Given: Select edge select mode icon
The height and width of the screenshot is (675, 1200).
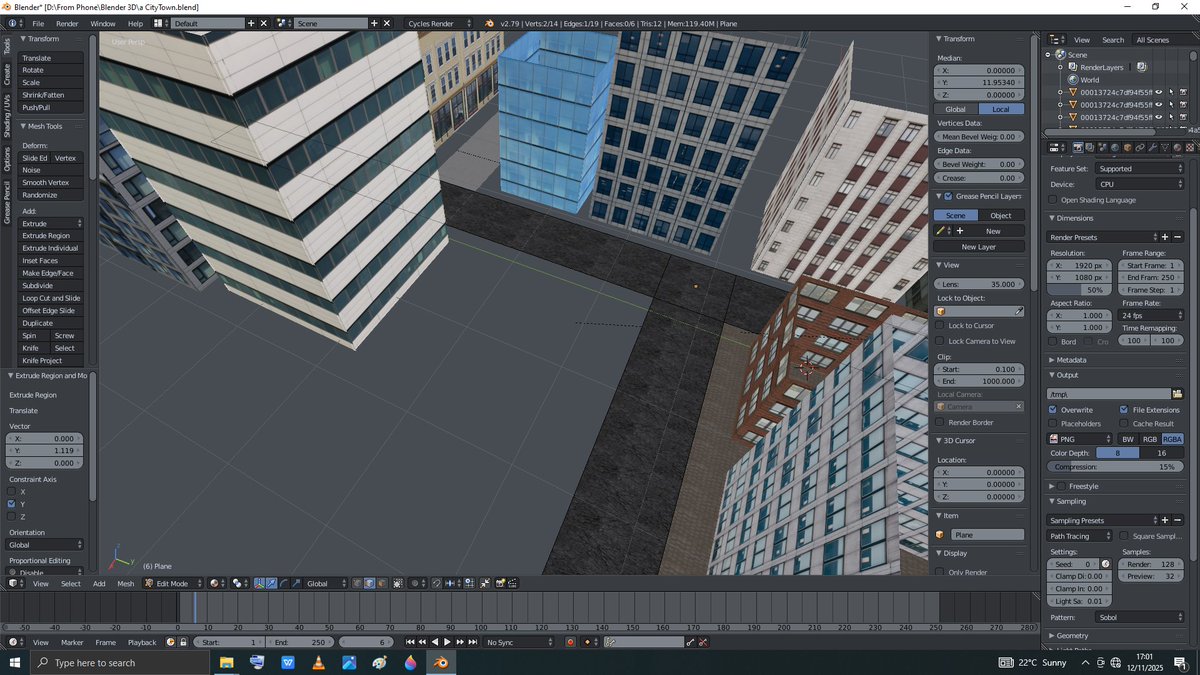Looking at the screenshot, I should [x=369, y=583].
